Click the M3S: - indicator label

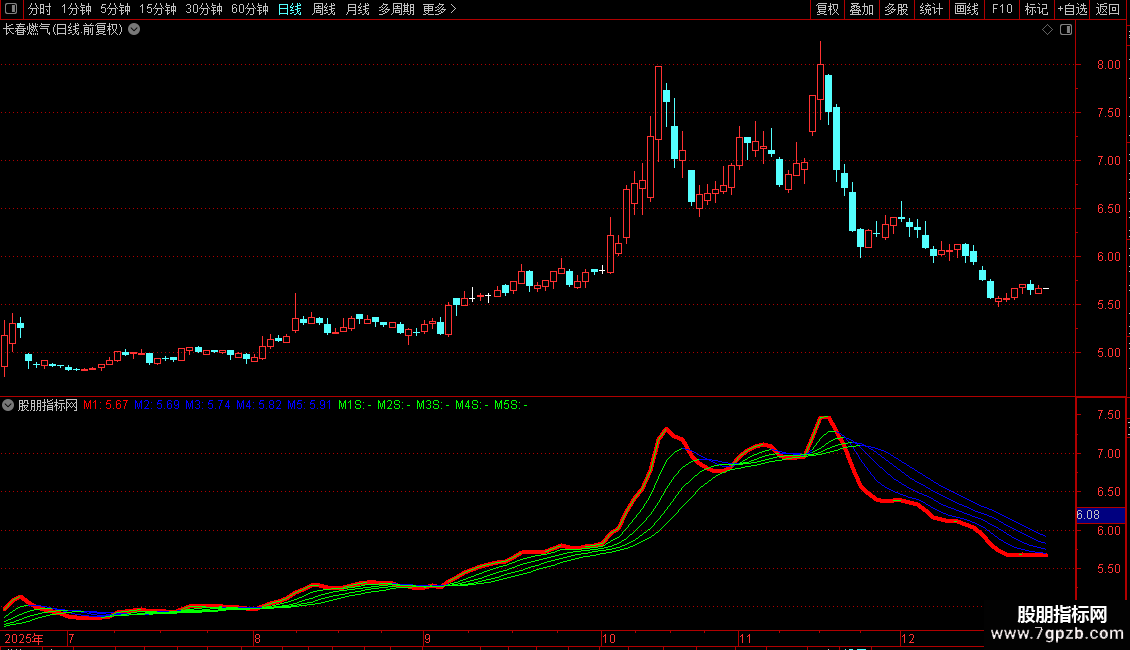pos(432,405)
